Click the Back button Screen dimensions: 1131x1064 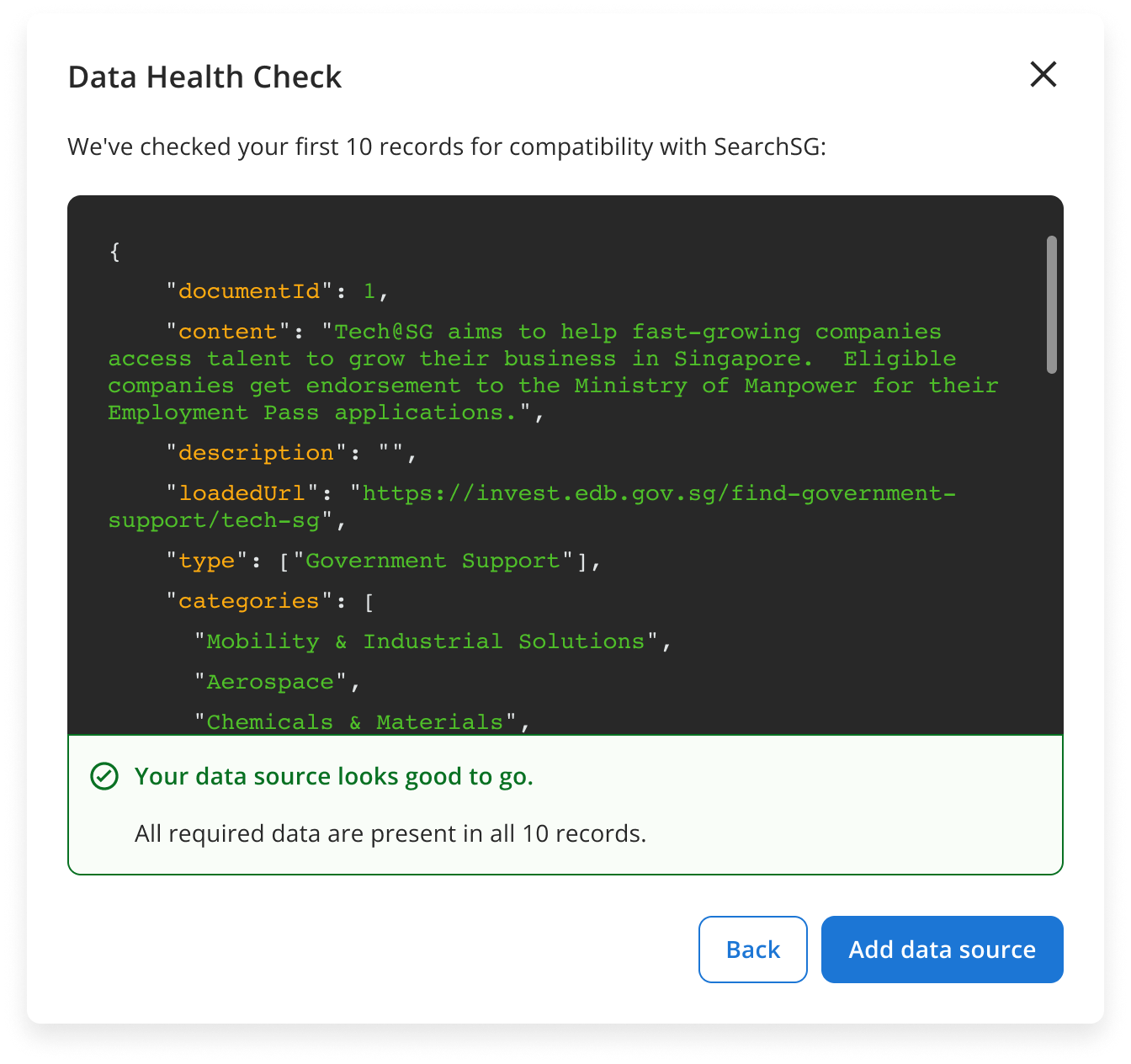[752, 950]
